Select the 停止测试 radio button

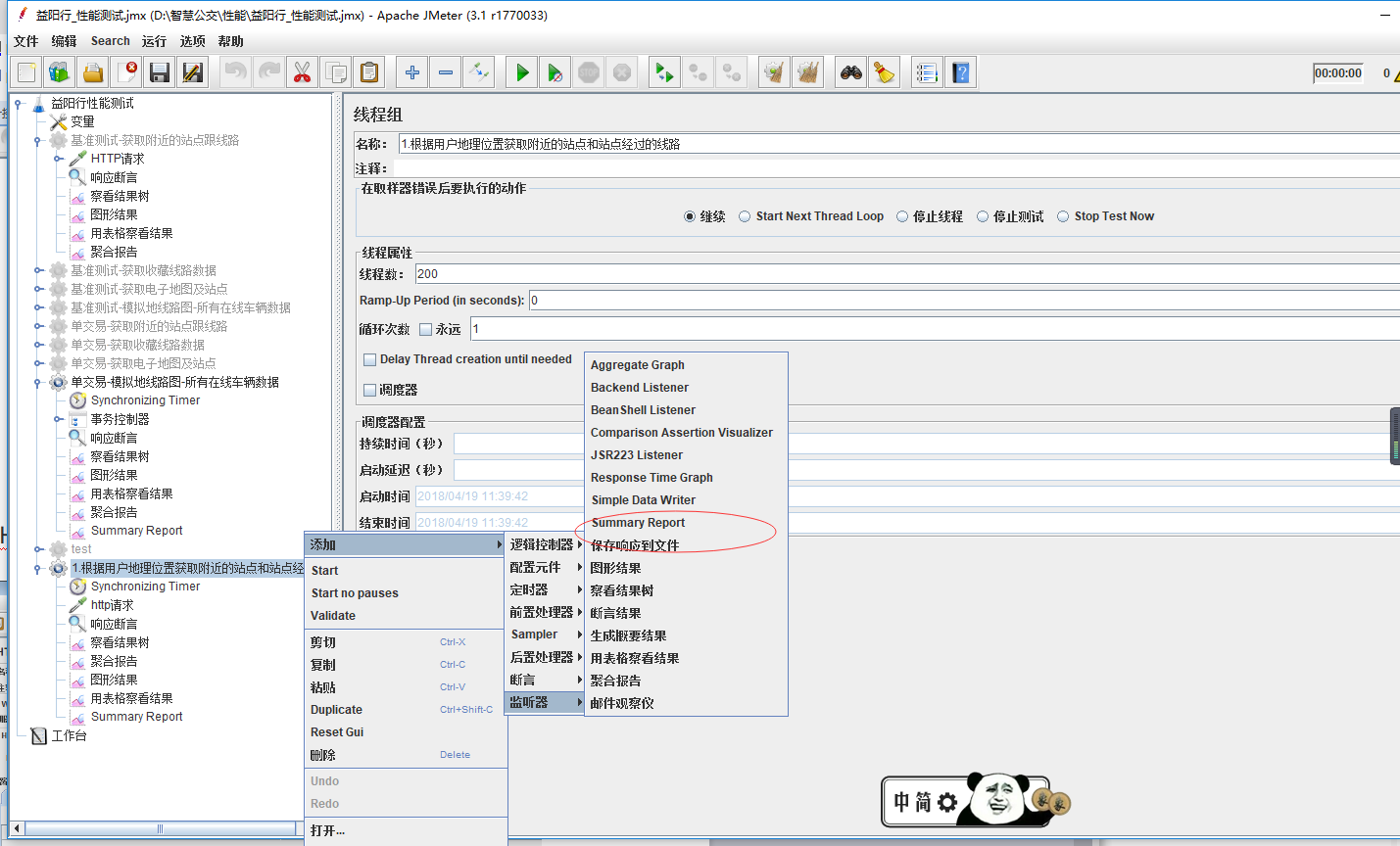983,216
